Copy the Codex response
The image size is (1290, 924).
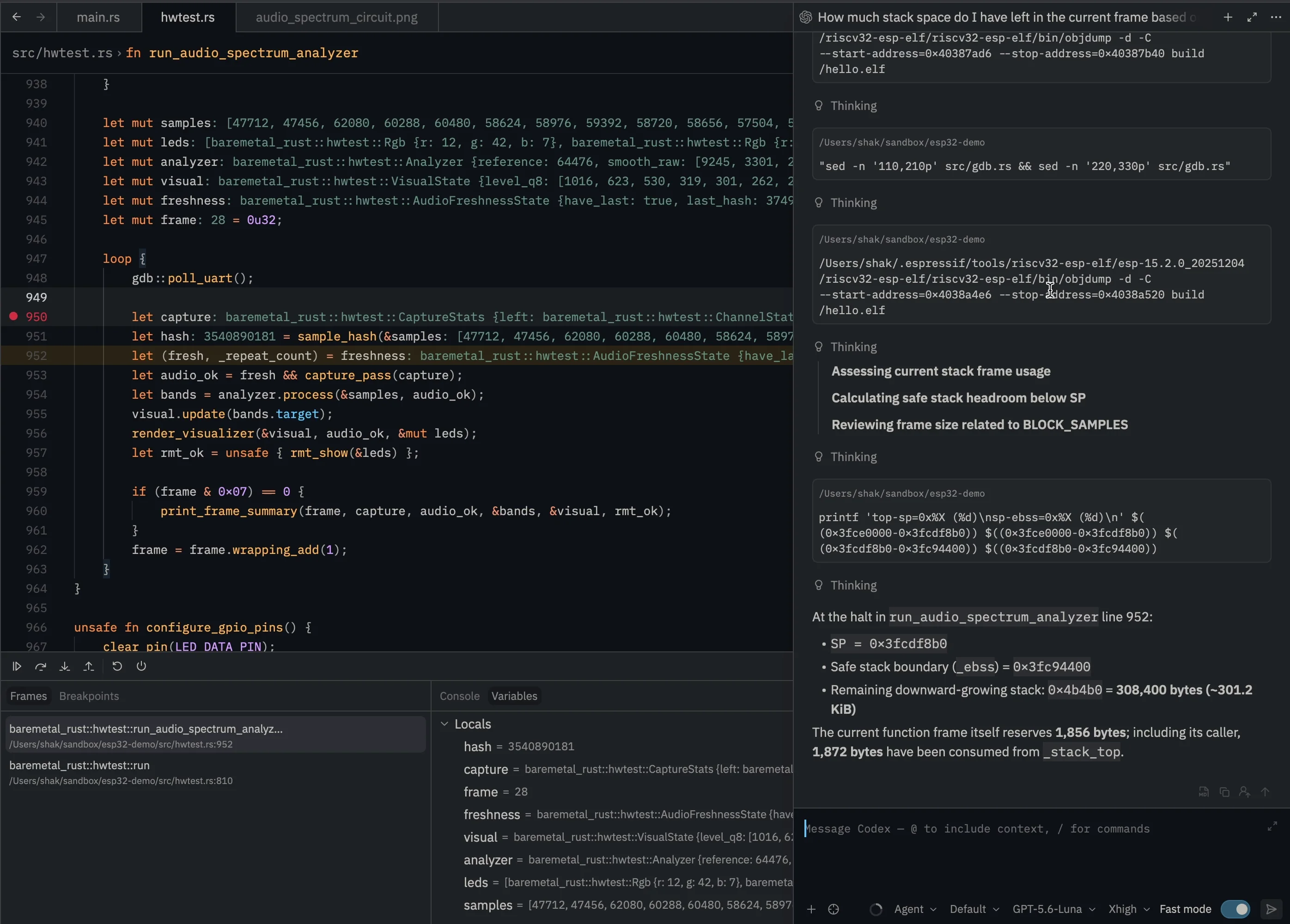click(1224, 792)
